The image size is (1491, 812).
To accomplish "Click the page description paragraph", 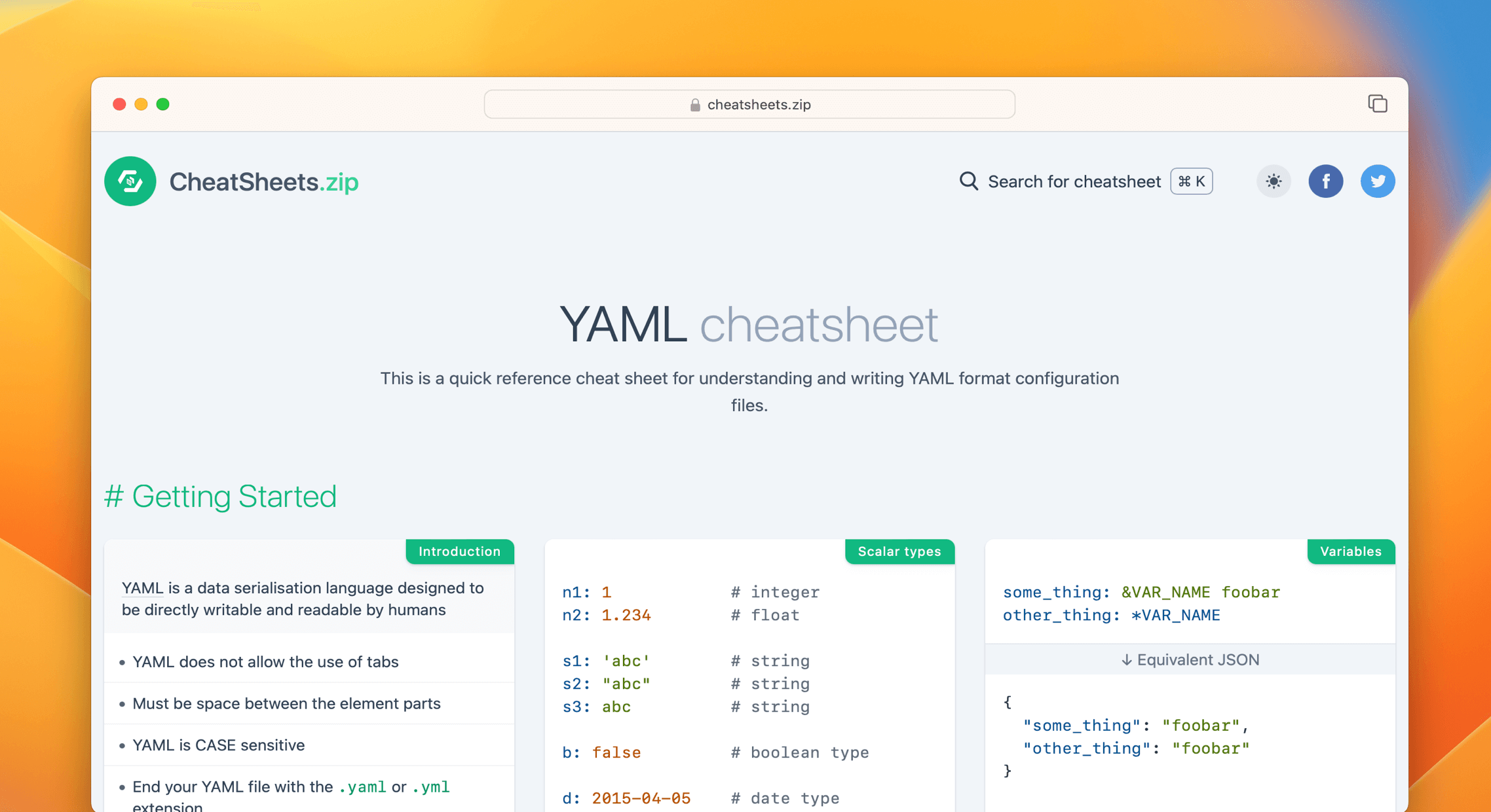I will click(x=749, y=392).
